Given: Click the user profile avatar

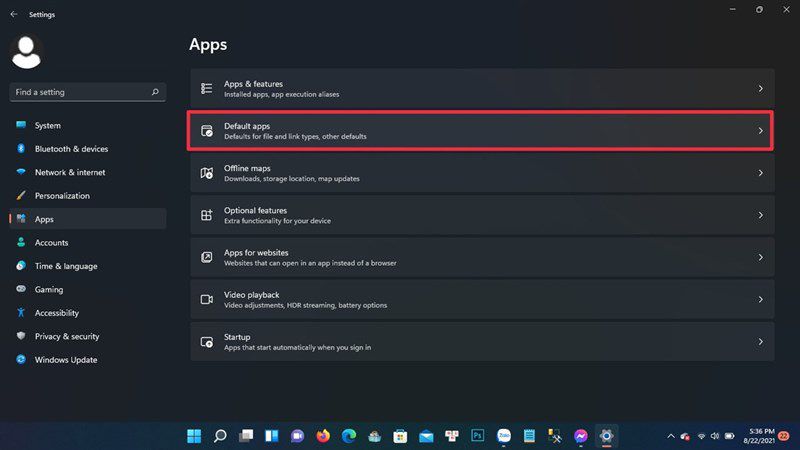Looking at the screenshot, I should click(x=26, y=52).
